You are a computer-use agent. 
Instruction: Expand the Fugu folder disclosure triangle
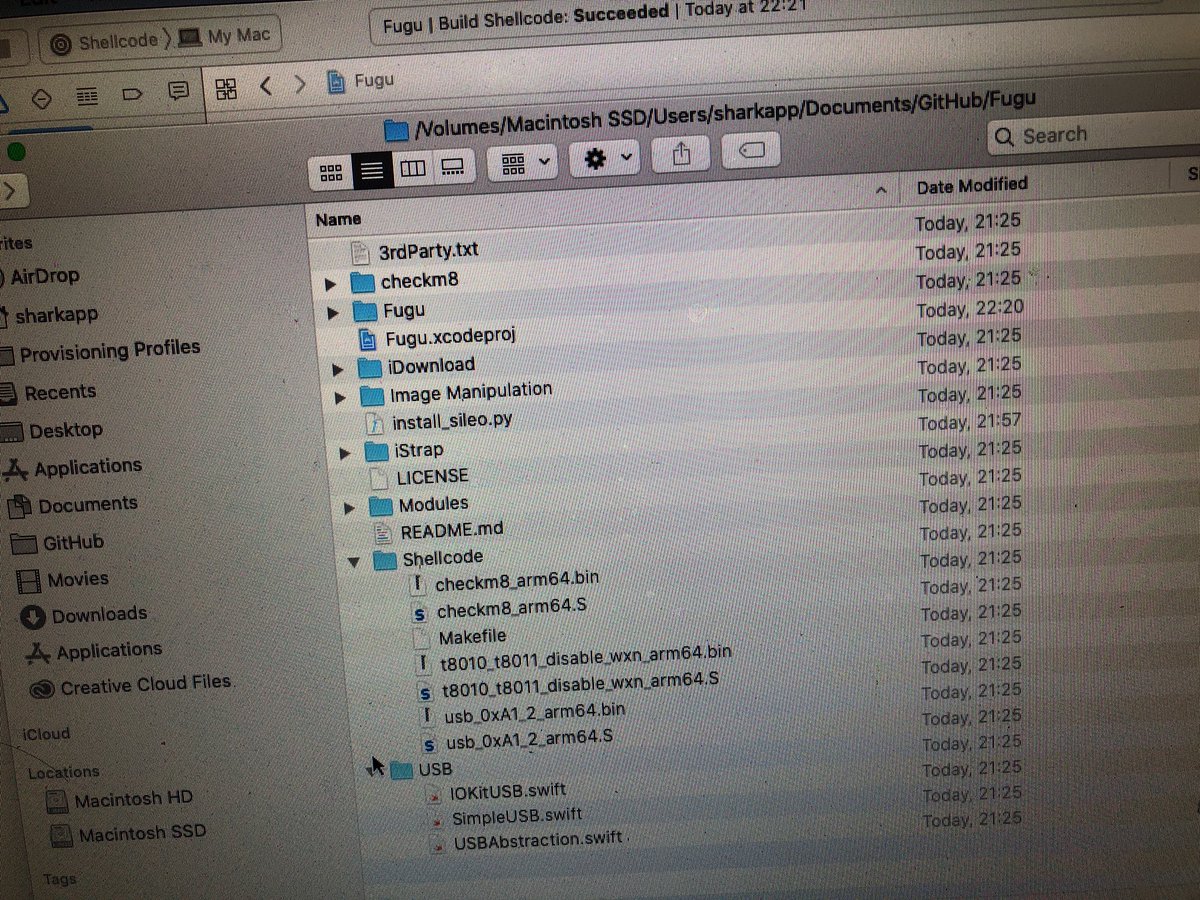[333, 313]
